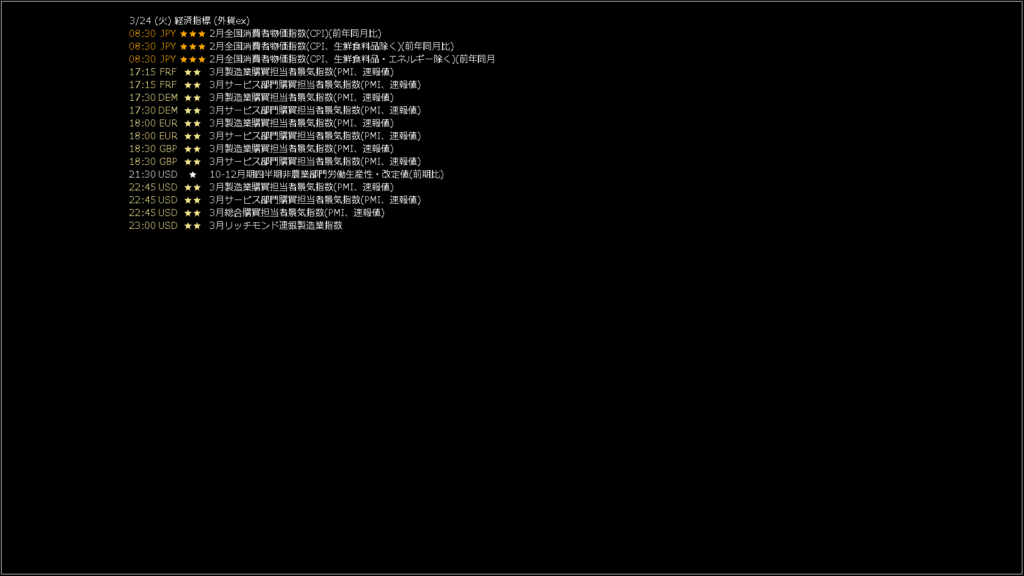Open the 10-12月期四半期非農業部門労働生産性 entry
This screenshot has height=576, width=1024.
327,174
